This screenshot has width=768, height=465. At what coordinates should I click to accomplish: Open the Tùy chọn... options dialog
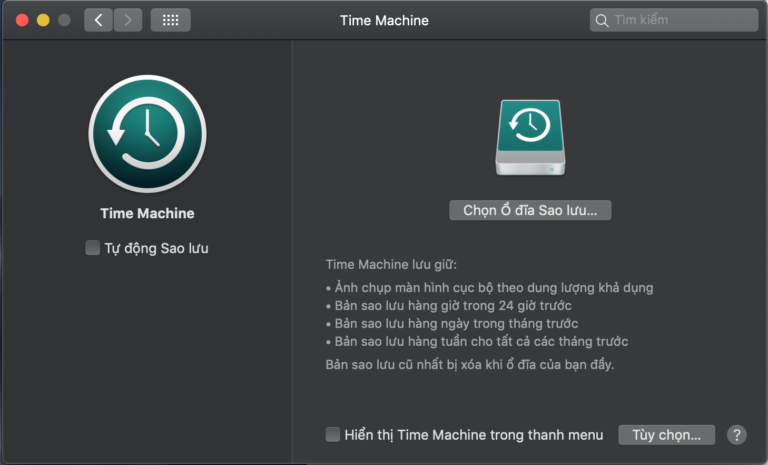pos(667,435)
